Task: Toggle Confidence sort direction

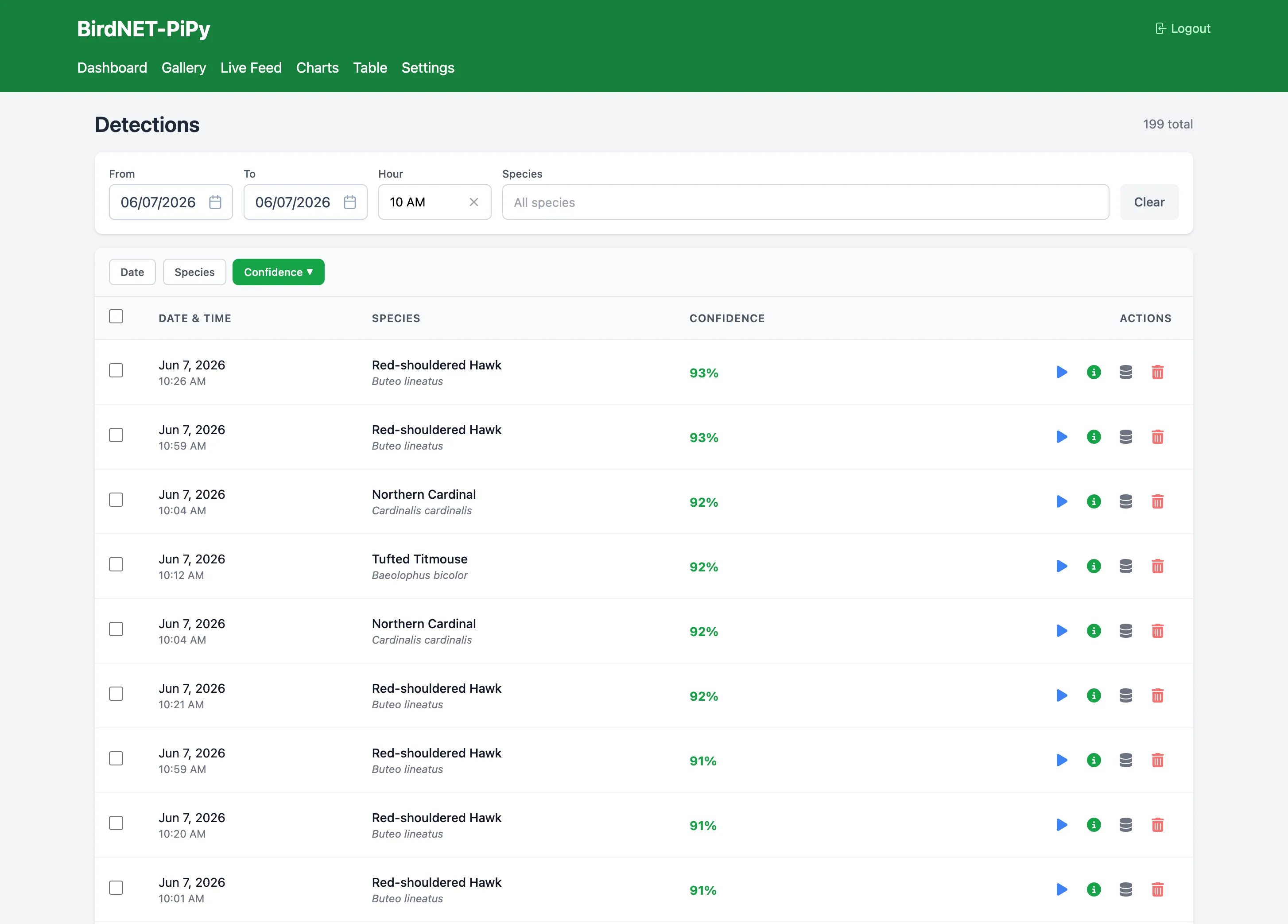Action: [278, 272]
